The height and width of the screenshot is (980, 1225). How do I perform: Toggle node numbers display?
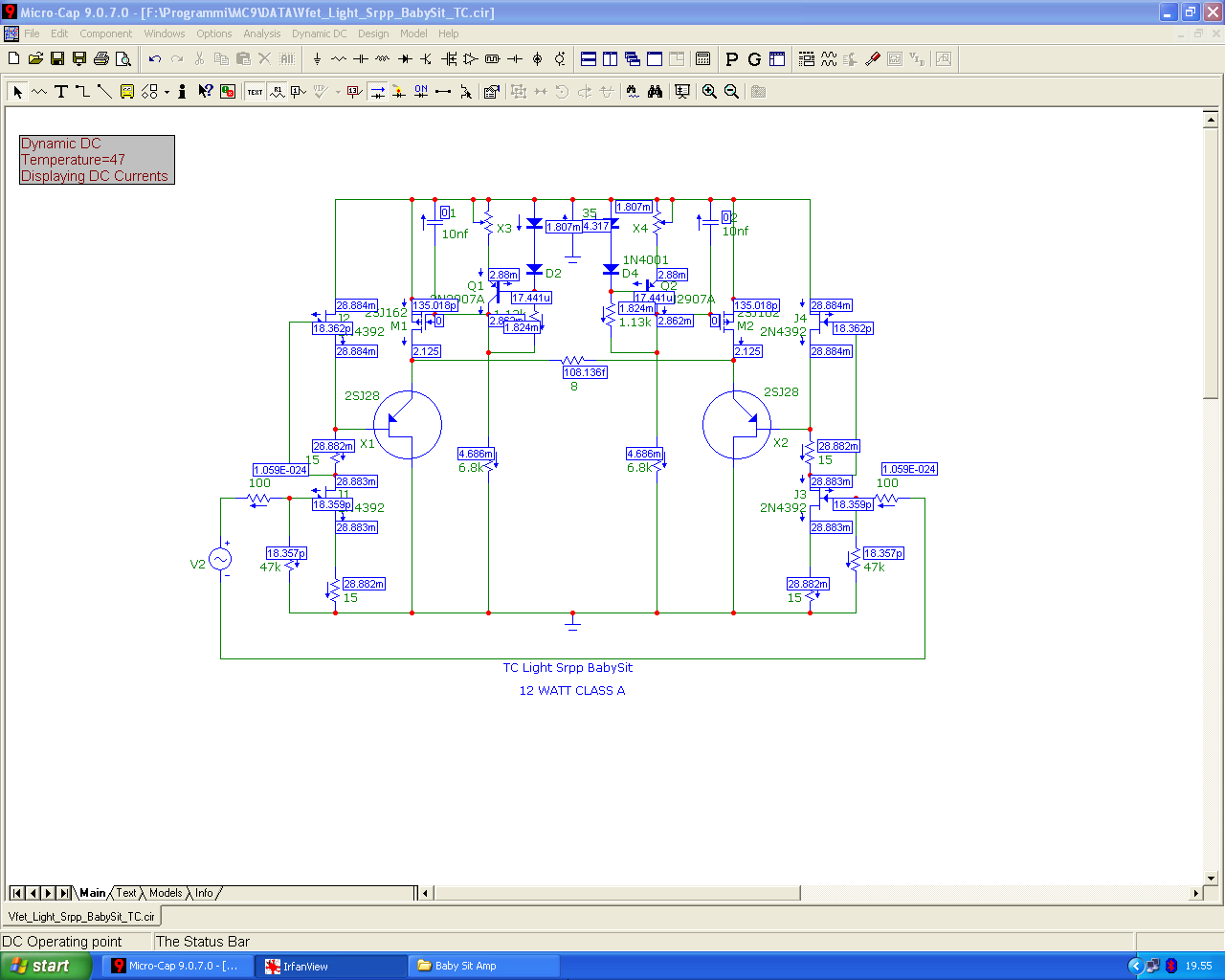(299, 92)
